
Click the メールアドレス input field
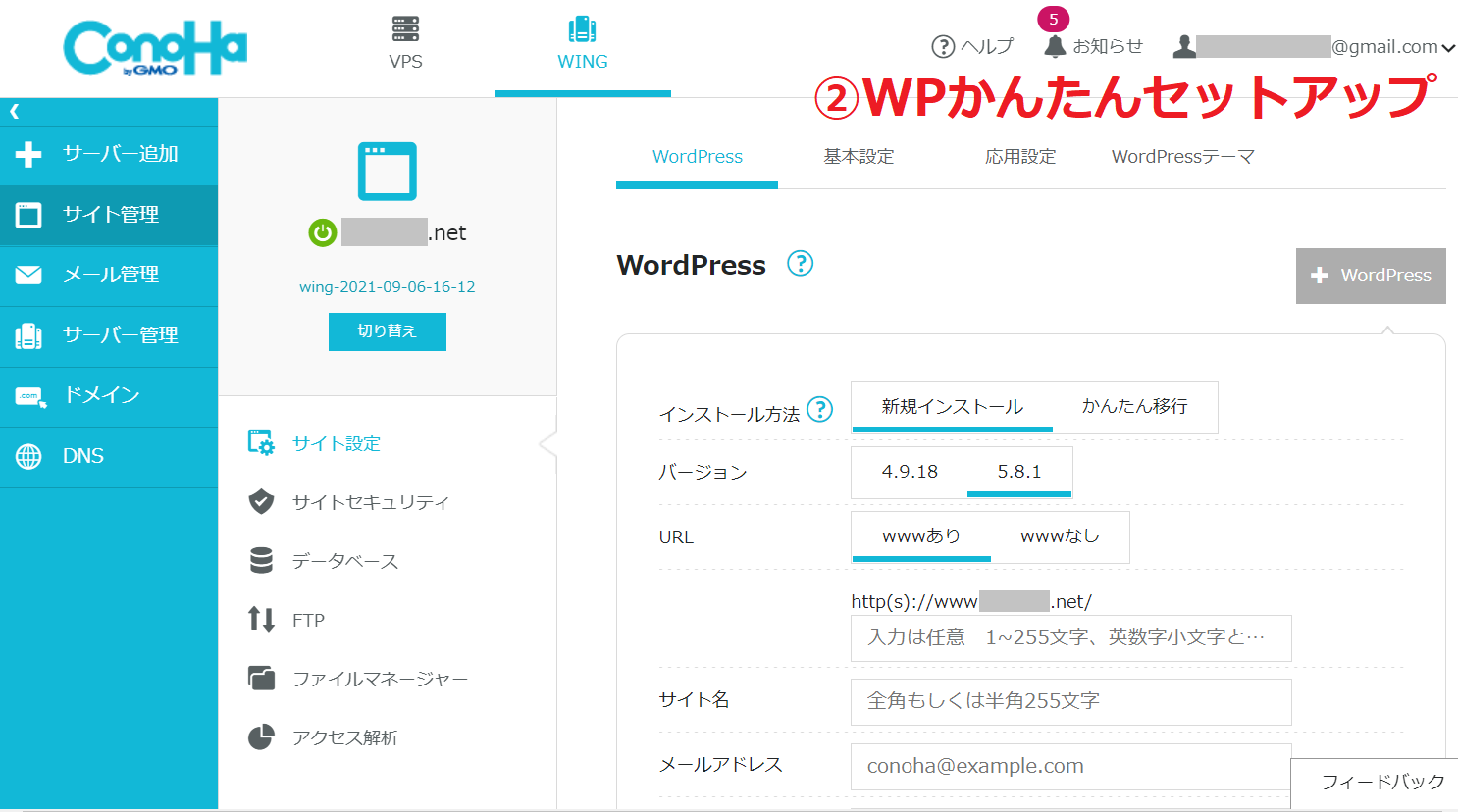tap(1070, 767)
